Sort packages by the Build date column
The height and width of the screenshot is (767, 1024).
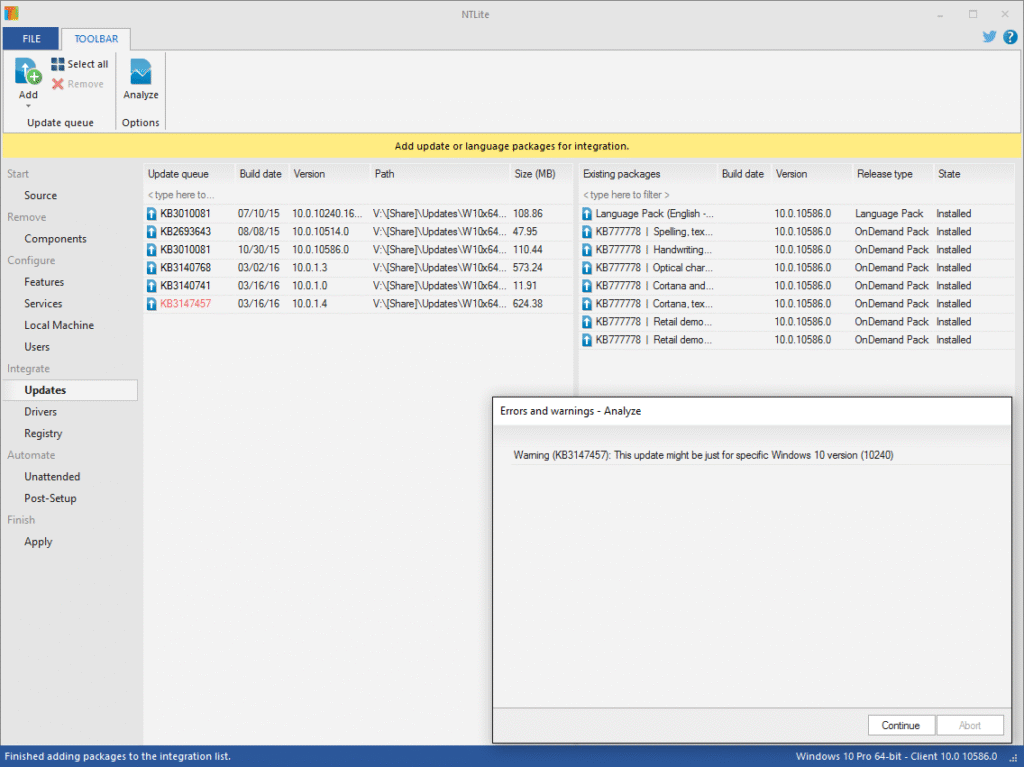point(260,172)
